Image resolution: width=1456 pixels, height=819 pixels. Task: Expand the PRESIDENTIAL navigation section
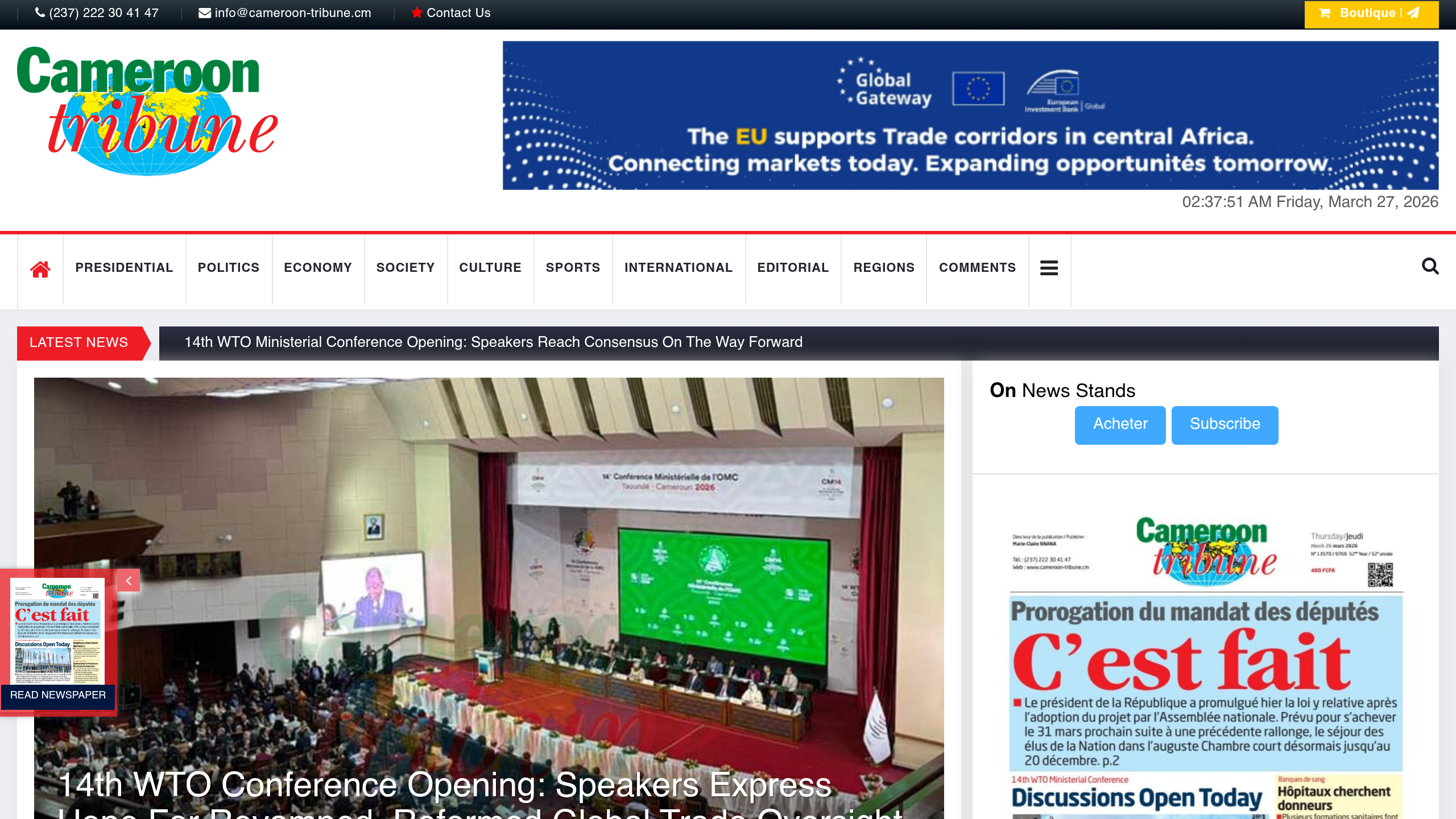tap(124, 268)
